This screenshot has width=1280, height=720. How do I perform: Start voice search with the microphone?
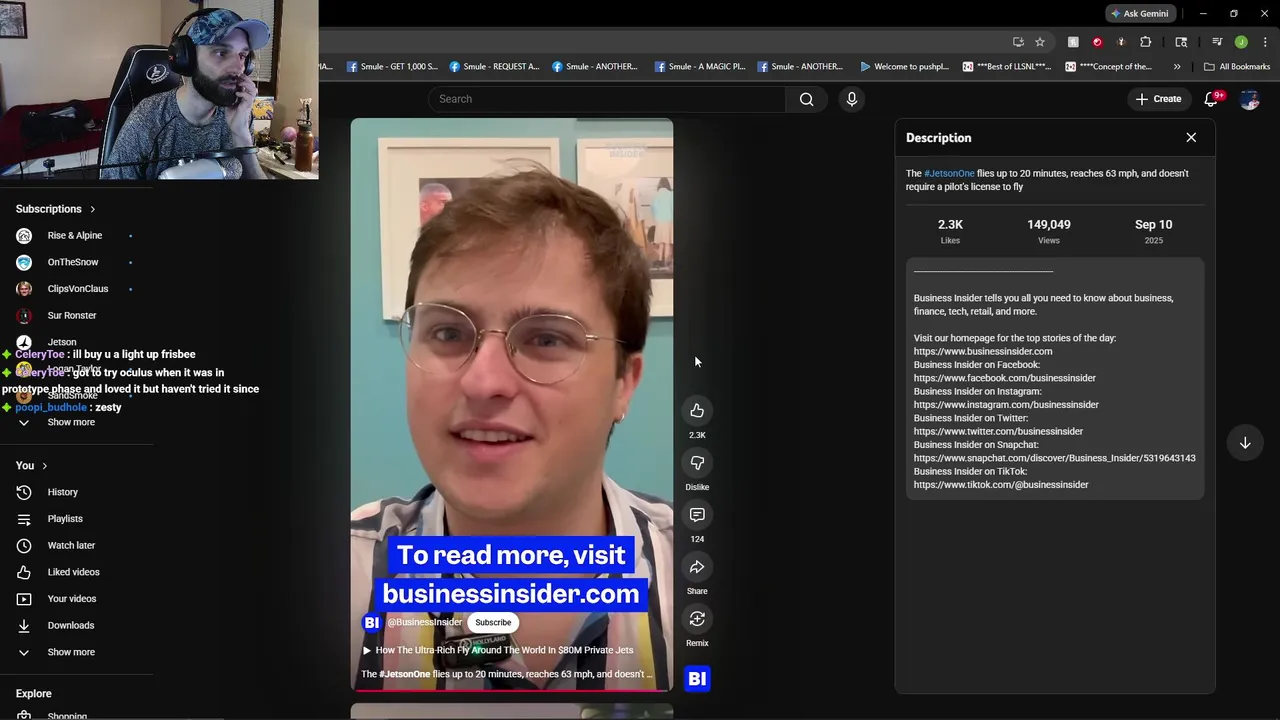pos(852,99)
